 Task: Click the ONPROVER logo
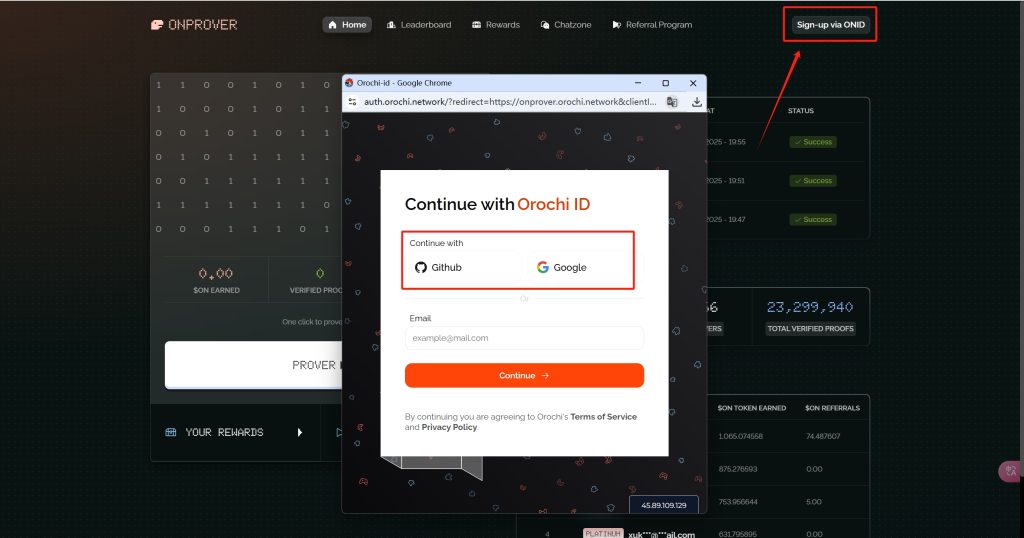[194, 25]
